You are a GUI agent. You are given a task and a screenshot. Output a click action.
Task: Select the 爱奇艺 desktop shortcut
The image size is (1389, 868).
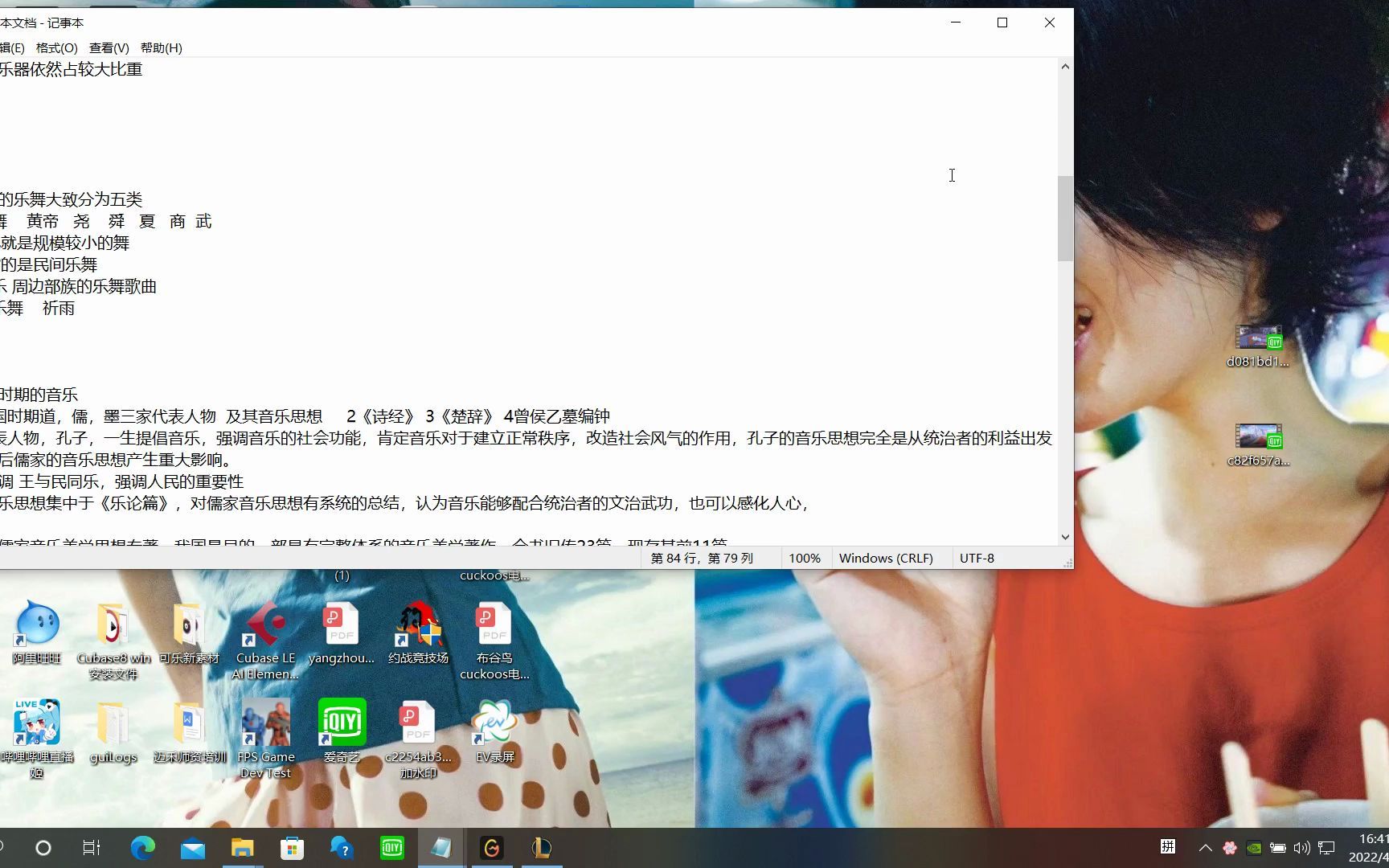342,731
